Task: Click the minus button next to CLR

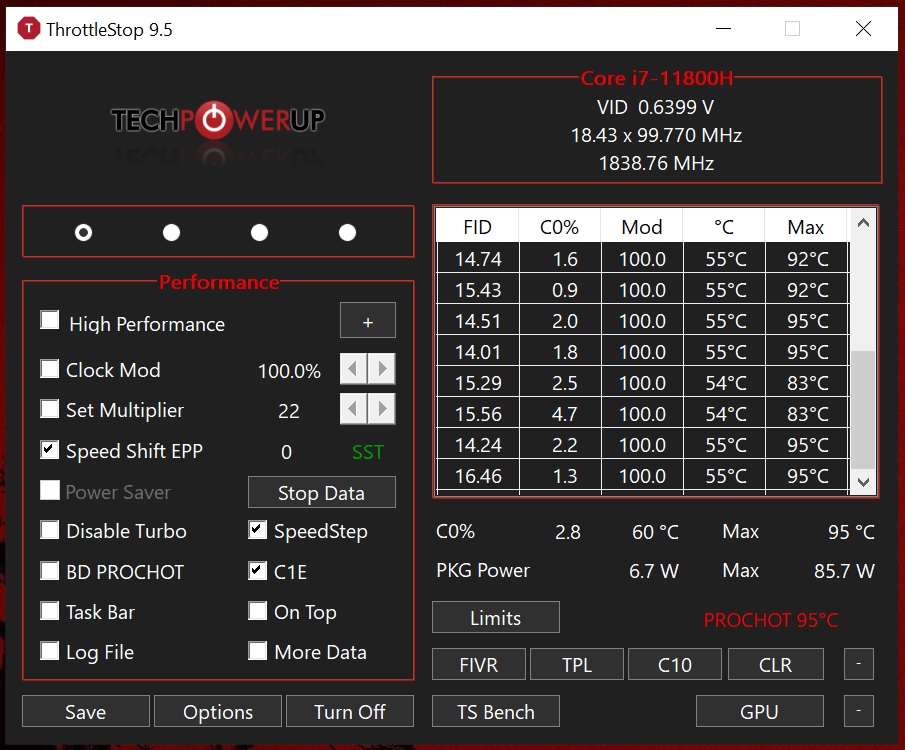Action: [859, 664]
